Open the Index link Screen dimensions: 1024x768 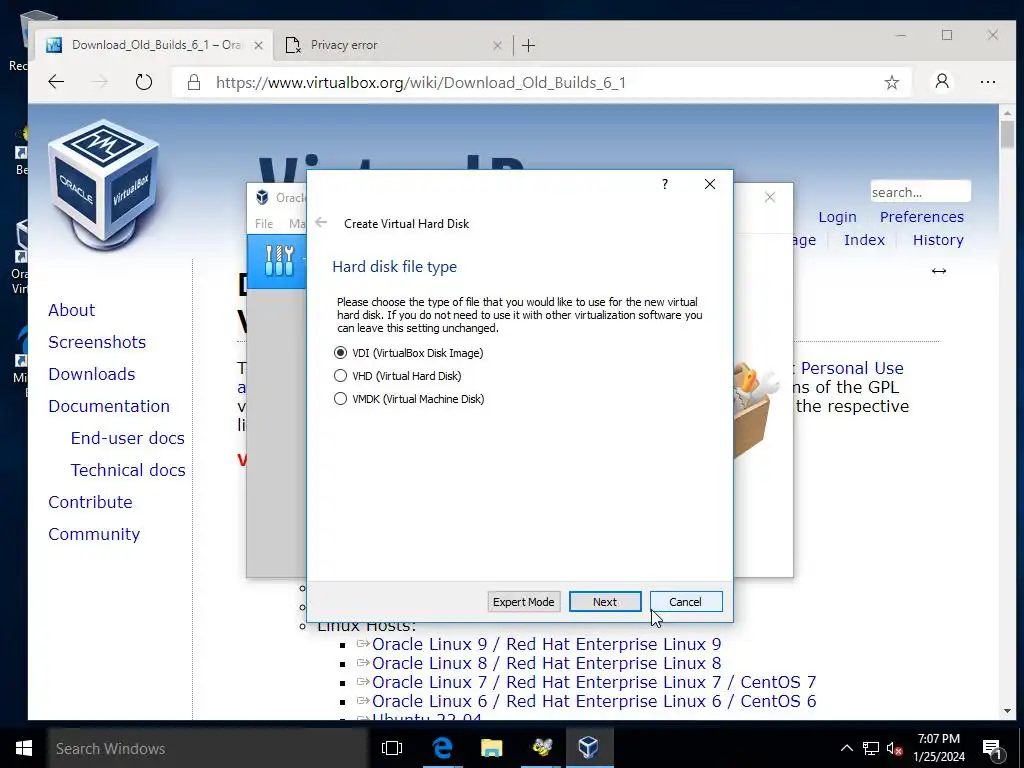pos(864,240)
